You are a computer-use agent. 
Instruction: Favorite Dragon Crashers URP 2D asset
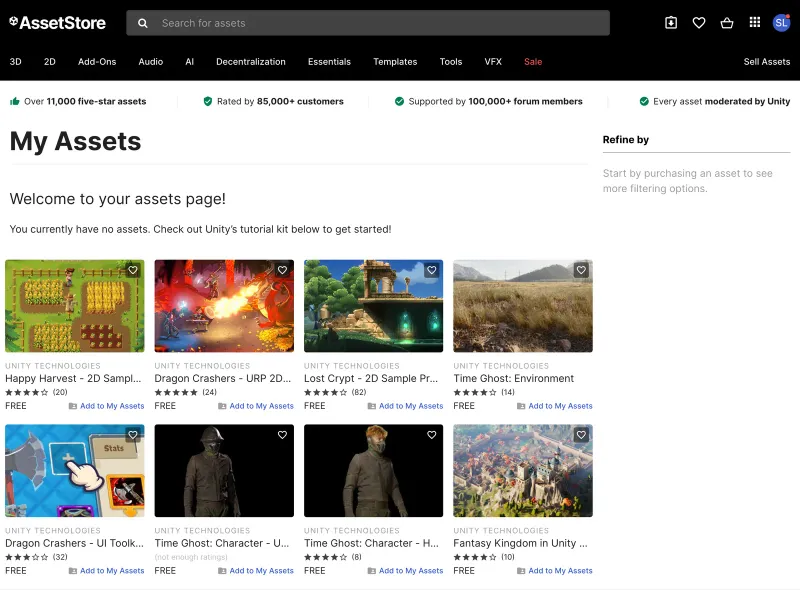282,270
